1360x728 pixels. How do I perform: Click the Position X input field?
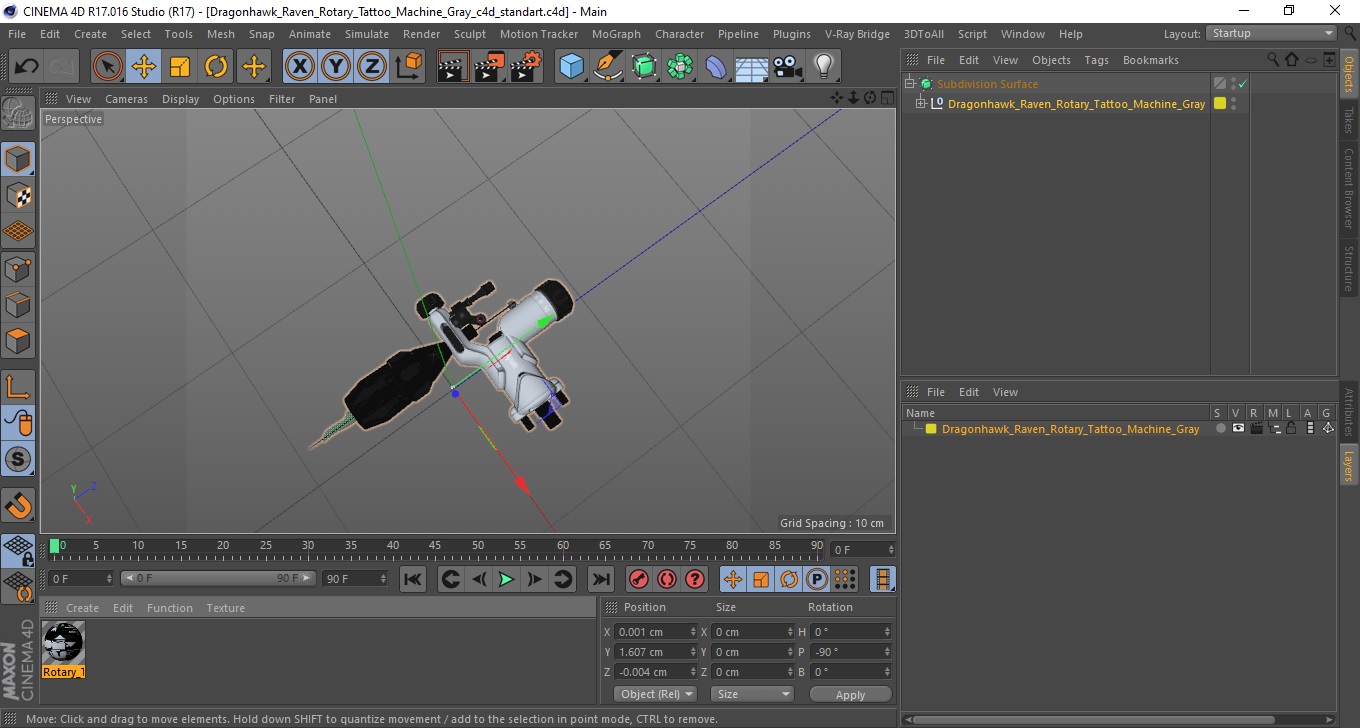(657, 632)
